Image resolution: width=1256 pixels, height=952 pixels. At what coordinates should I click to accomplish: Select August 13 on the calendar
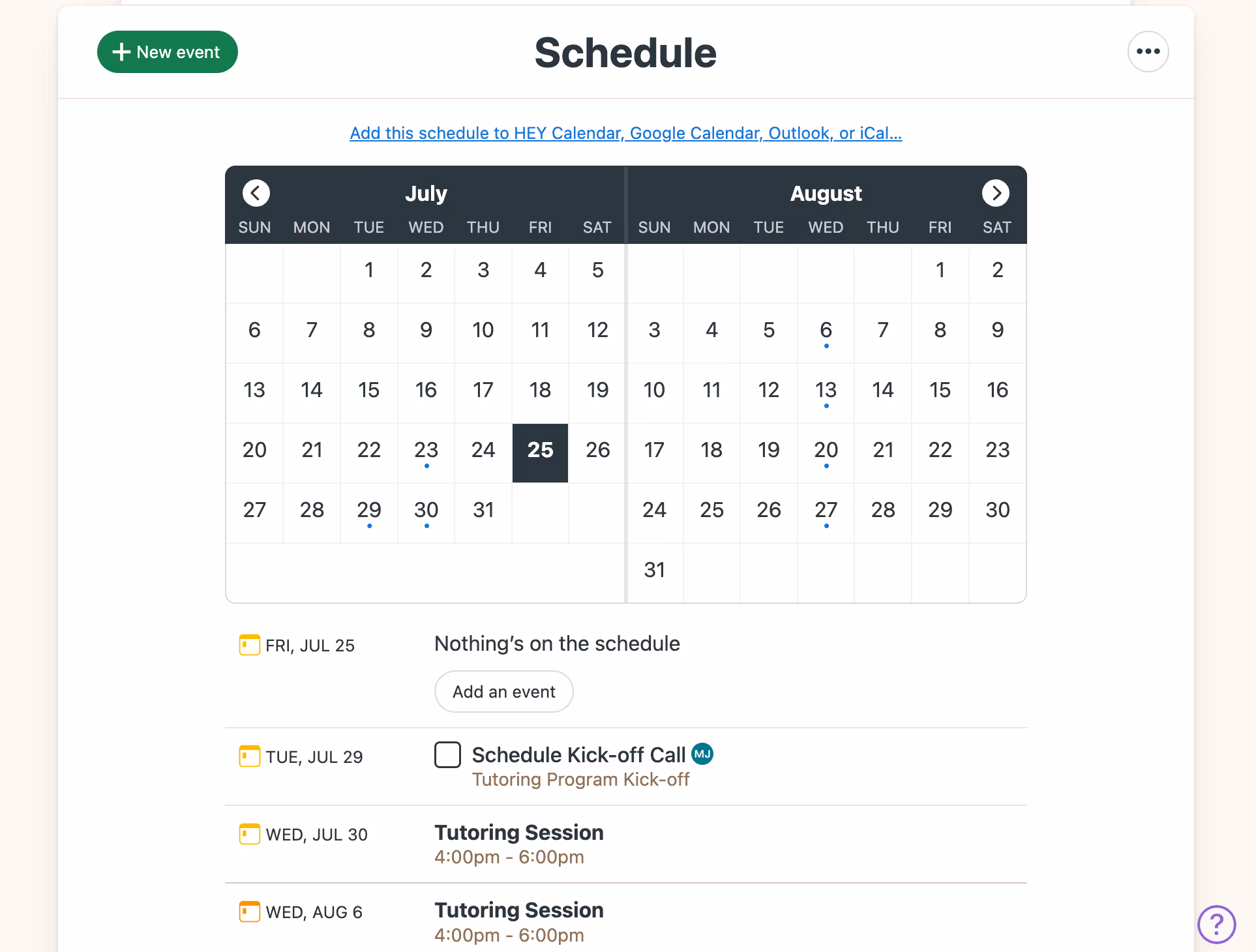click(826, 390)
